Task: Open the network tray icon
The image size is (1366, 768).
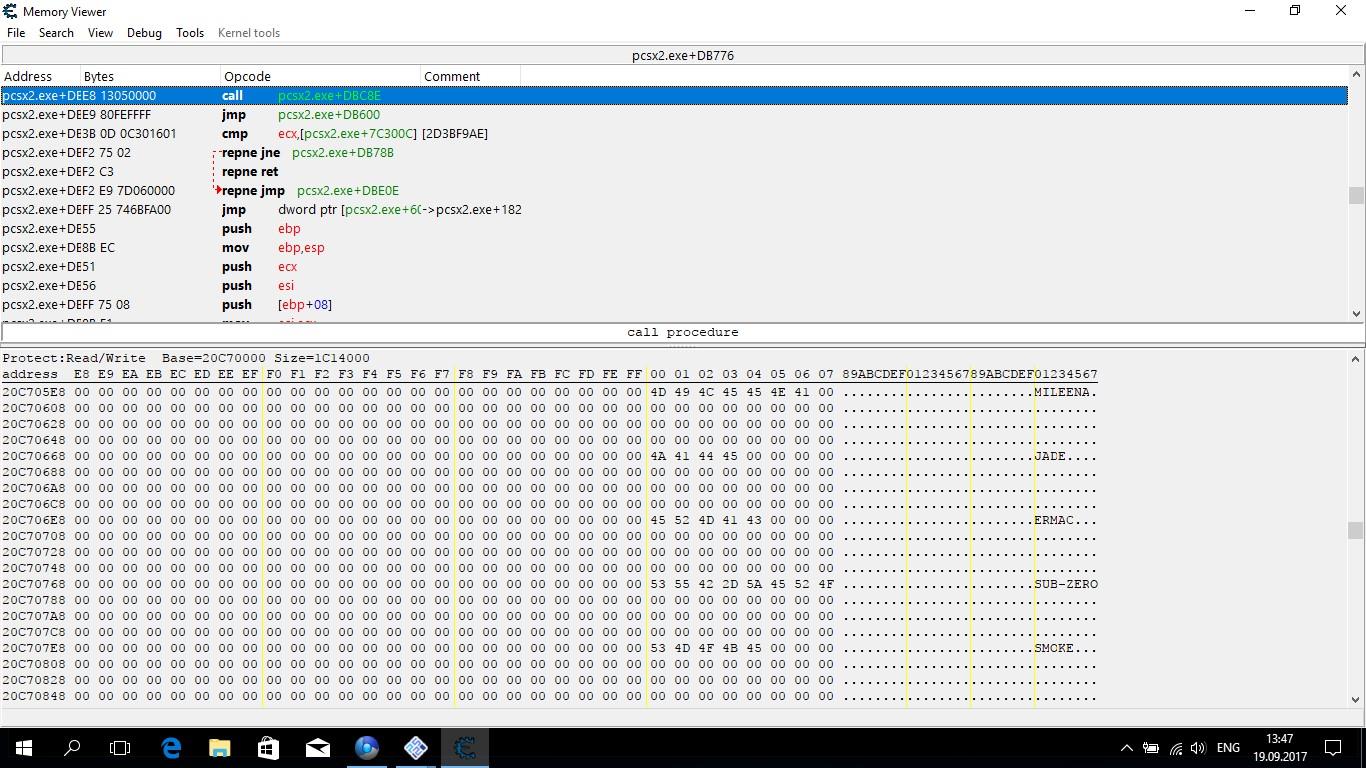Action: (1175, 747)
